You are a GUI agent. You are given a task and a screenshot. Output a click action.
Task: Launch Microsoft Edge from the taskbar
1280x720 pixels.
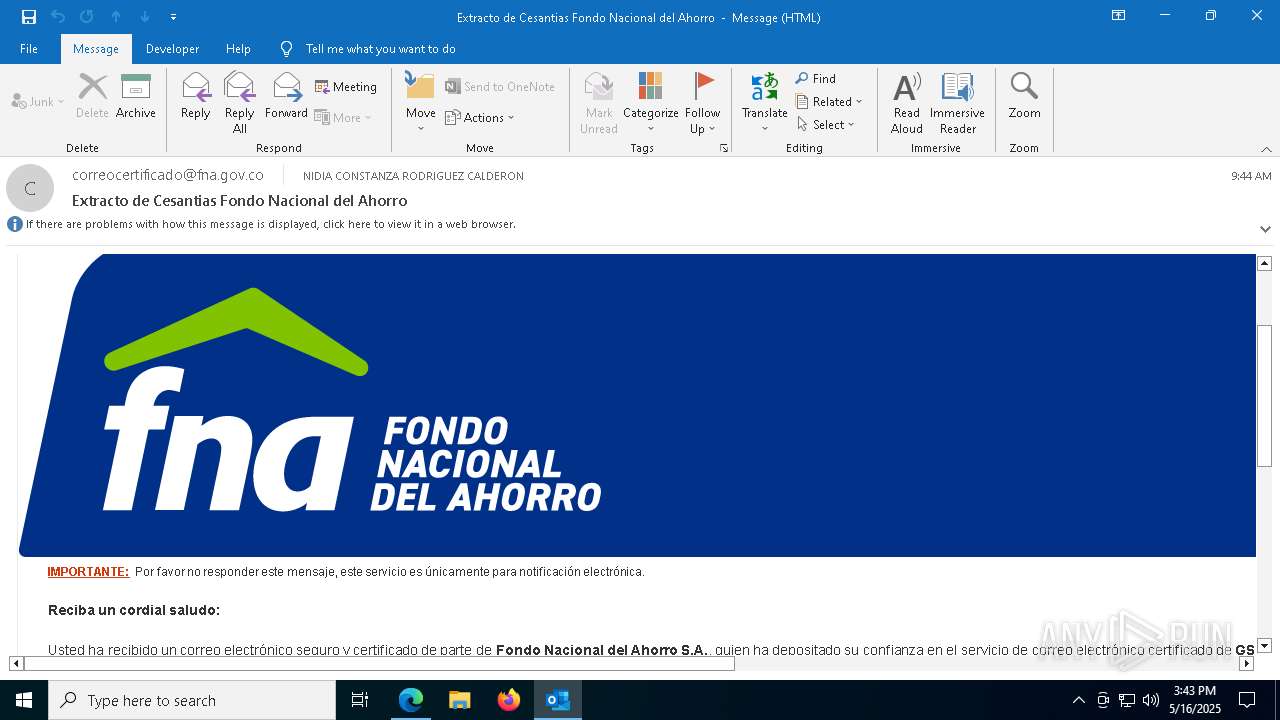click(x=411, y=700)
